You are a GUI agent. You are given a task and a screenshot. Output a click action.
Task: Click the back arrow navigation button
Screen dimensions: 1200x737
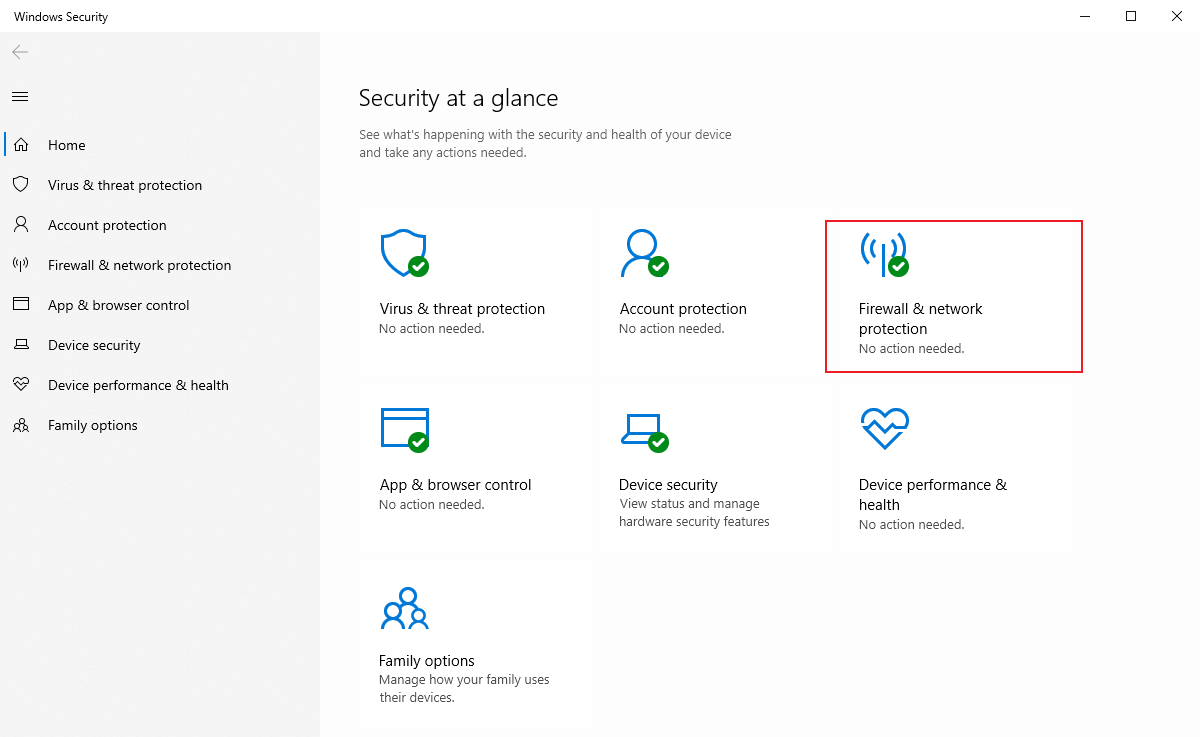click(x=19, y=52)
